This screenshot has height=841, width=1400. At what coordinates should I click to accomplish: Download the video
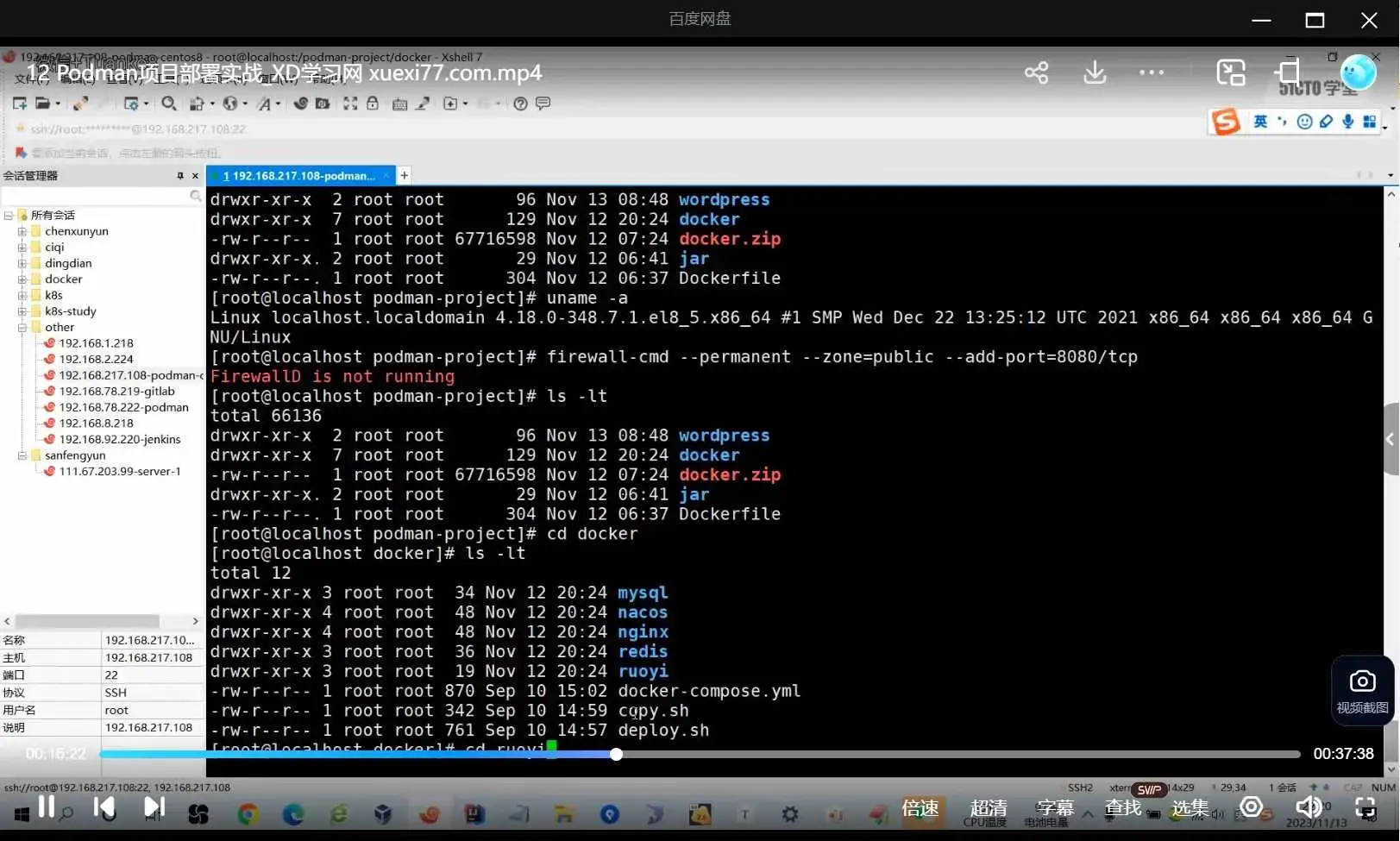tap(1095, 73)
